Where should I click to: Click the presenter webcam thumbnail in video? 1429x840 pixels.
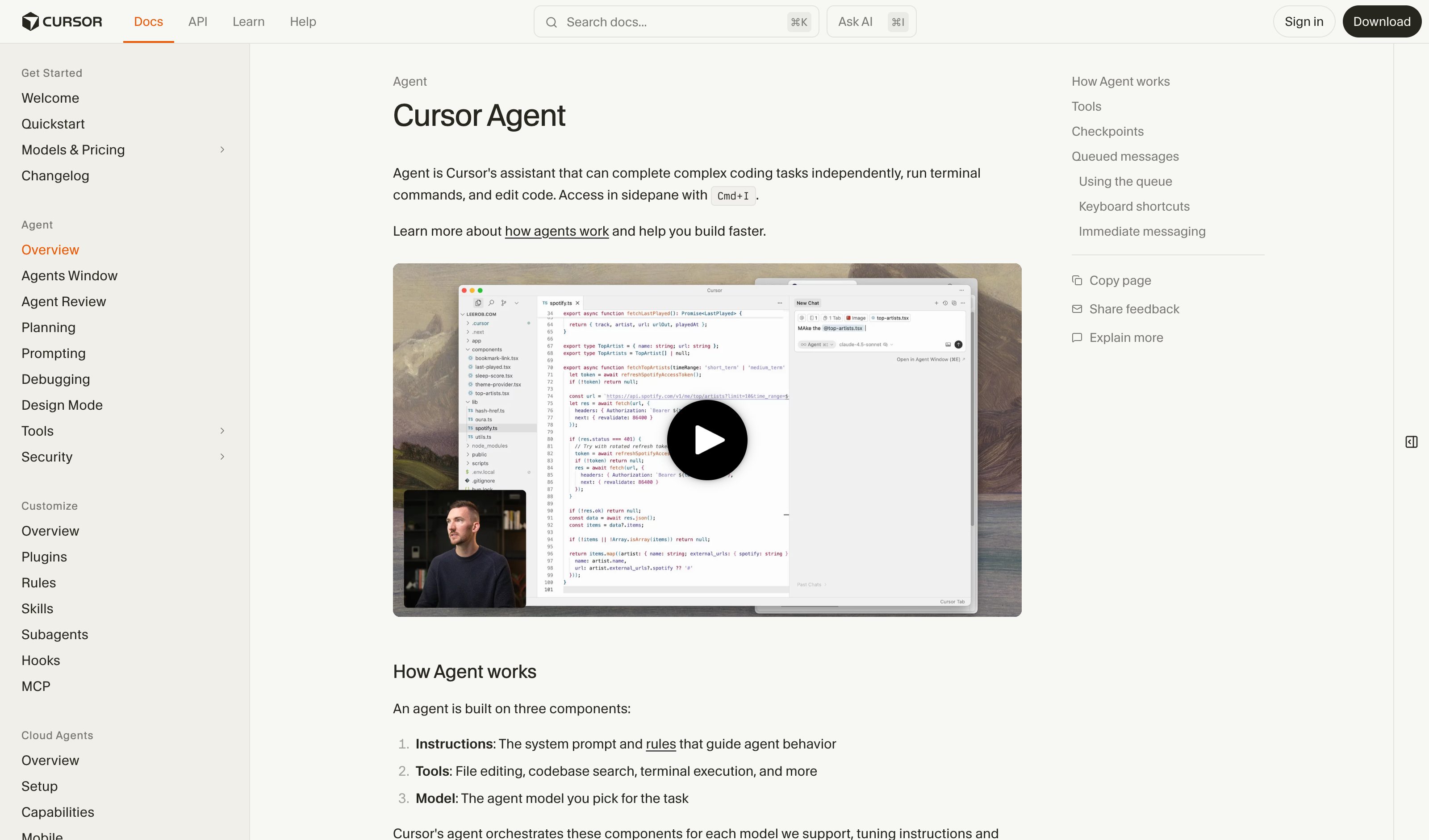tap(465, 549)
